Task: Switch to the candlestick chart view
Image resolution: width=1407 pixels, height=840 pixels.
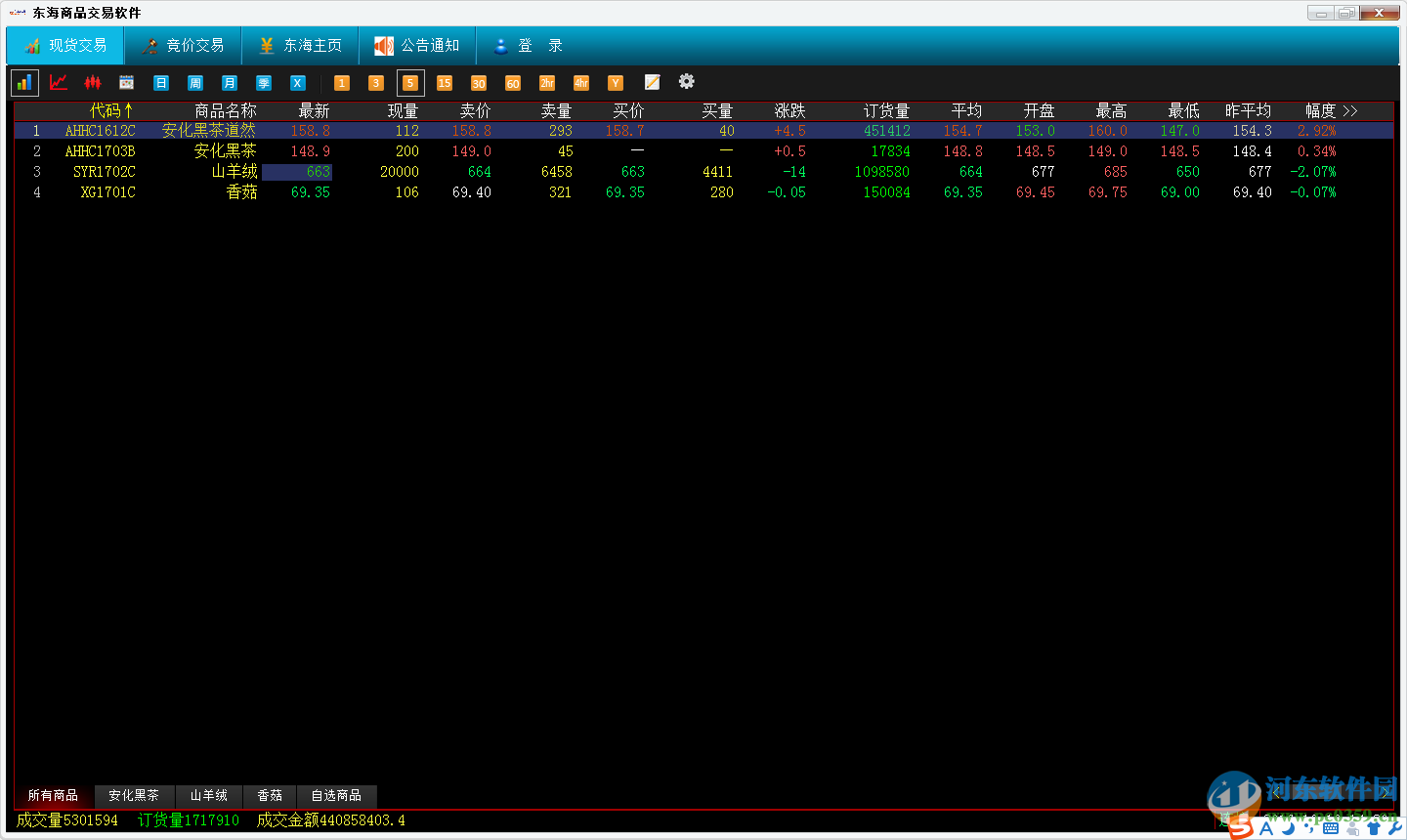Action: pyautogui.click(x=93, y=83)
